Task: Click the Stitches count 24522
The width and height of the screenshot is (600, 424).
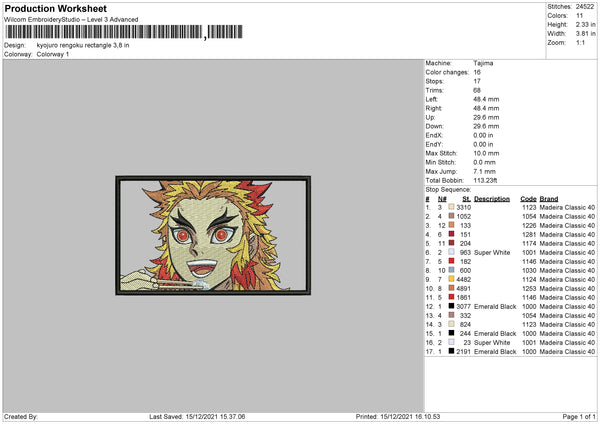Action: [x=585, y=7]
